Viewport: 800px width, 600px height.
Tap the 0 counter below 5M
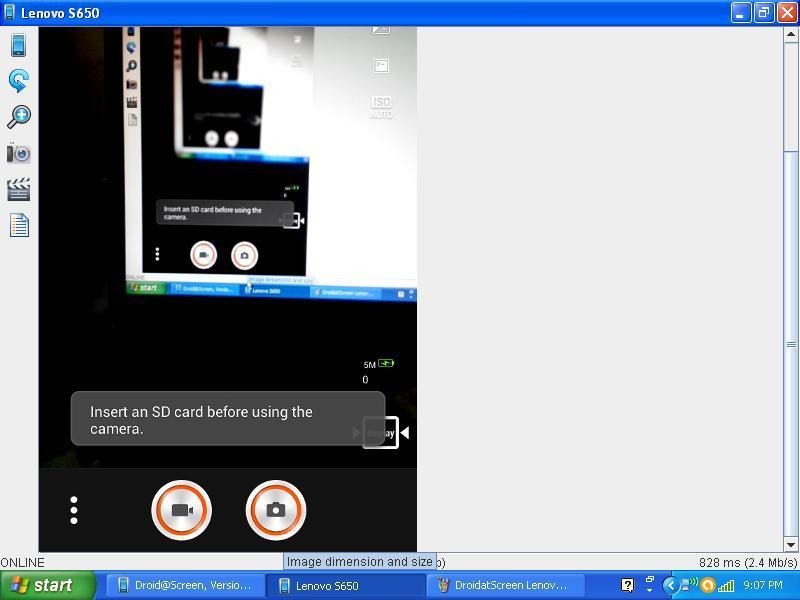click(x=365, y=380)
